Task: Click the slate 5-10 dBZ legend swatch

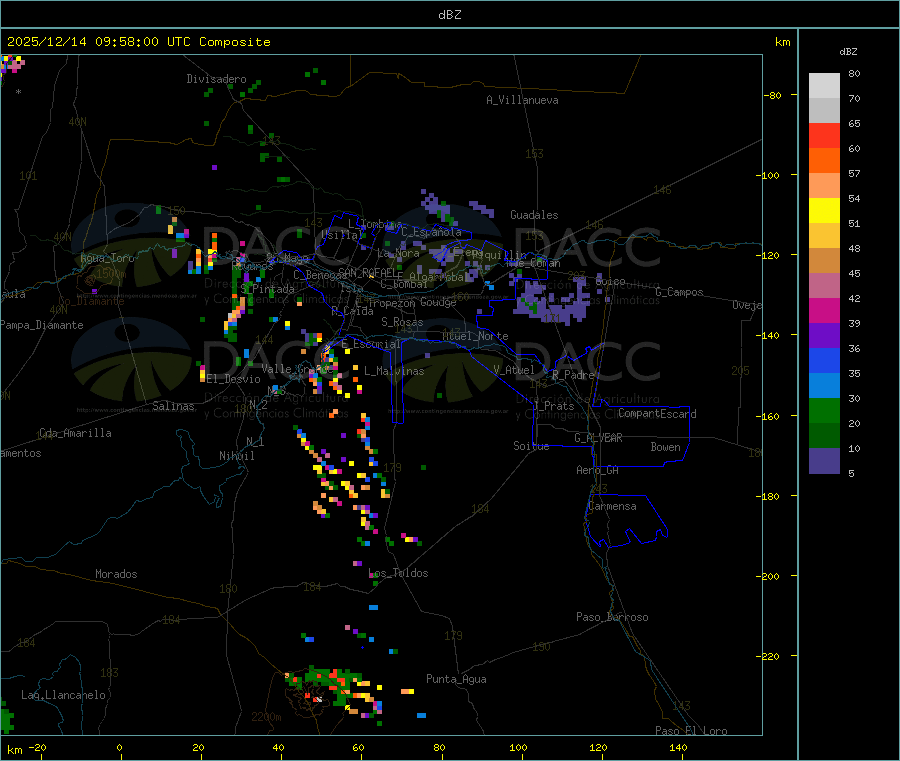Action: click(824, 461)
